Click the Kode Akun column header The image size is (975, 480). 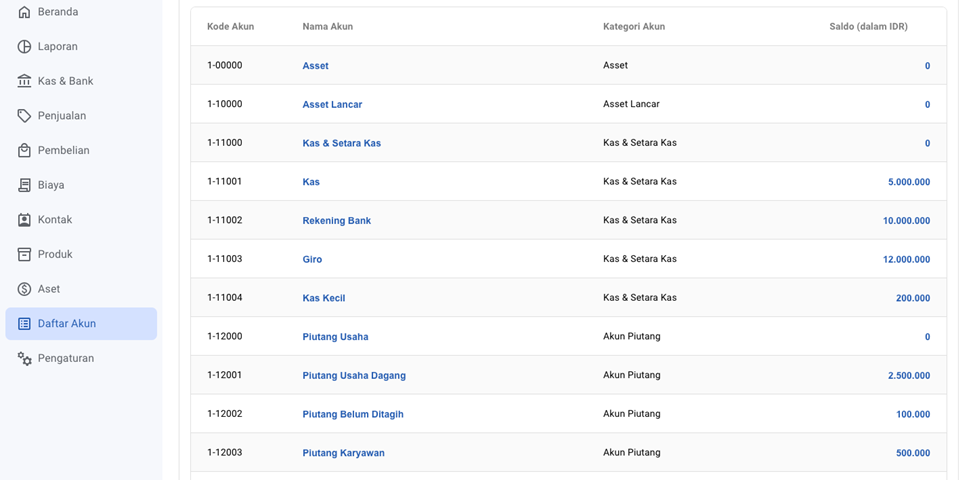230,27
